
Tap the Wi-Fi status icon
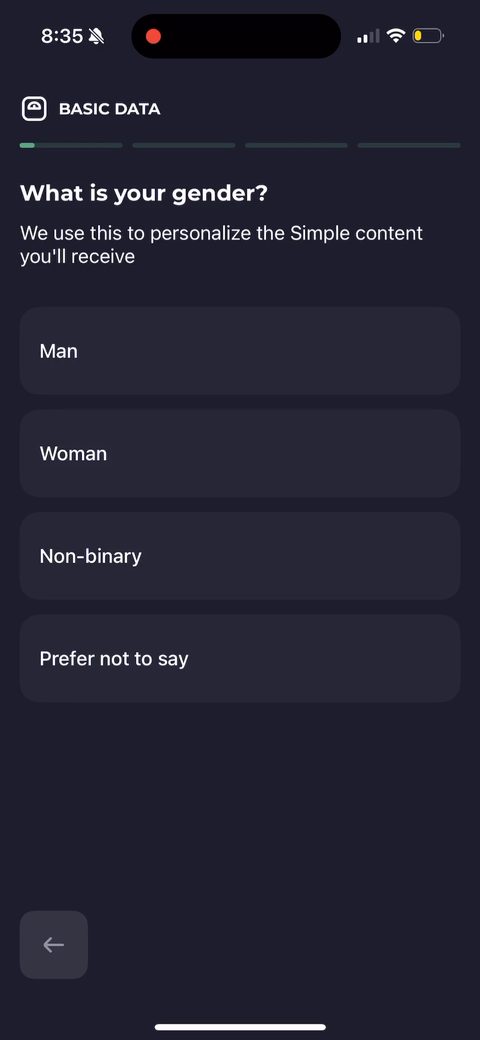pos(396,36)
